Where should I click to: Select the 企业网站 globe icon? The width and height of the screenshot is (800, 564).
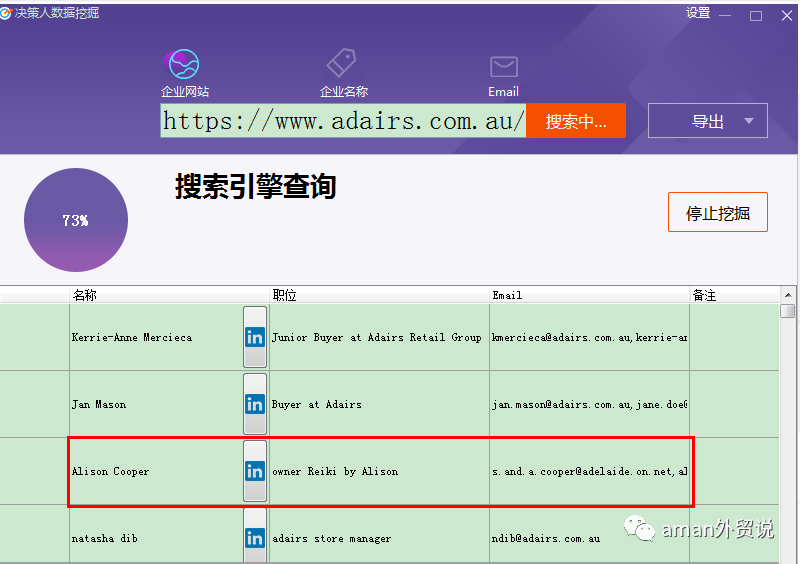point(184,64)
